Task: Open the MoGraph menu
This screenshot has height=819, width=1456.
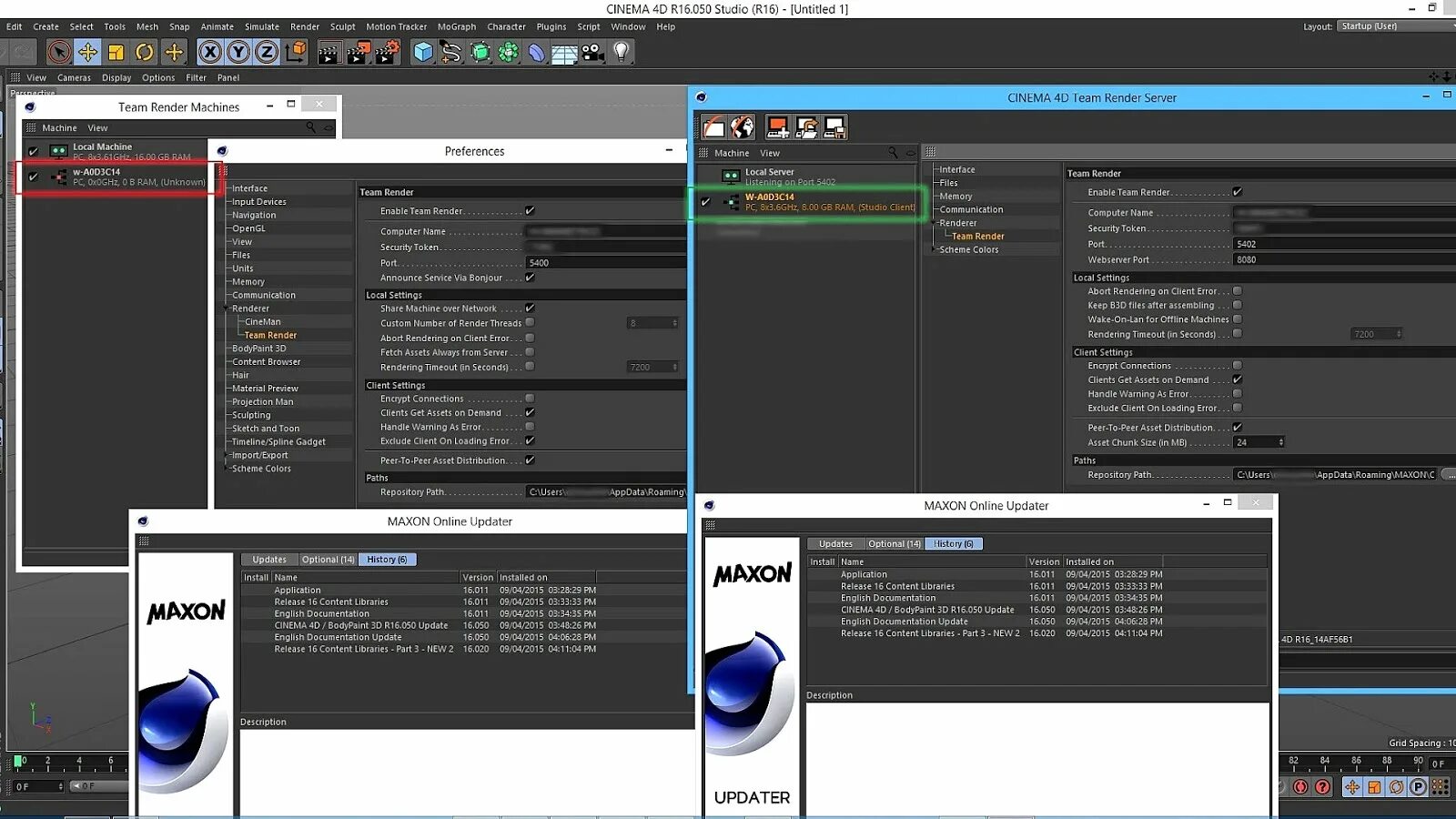Action: click(457, 26)
